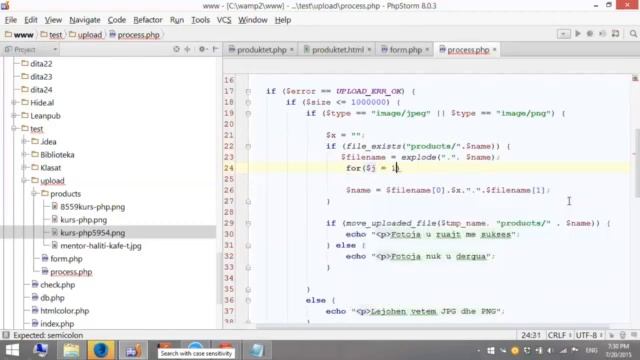Open the Edit menu
Viewport: 640px width, 360px height.
pos(31,20)
